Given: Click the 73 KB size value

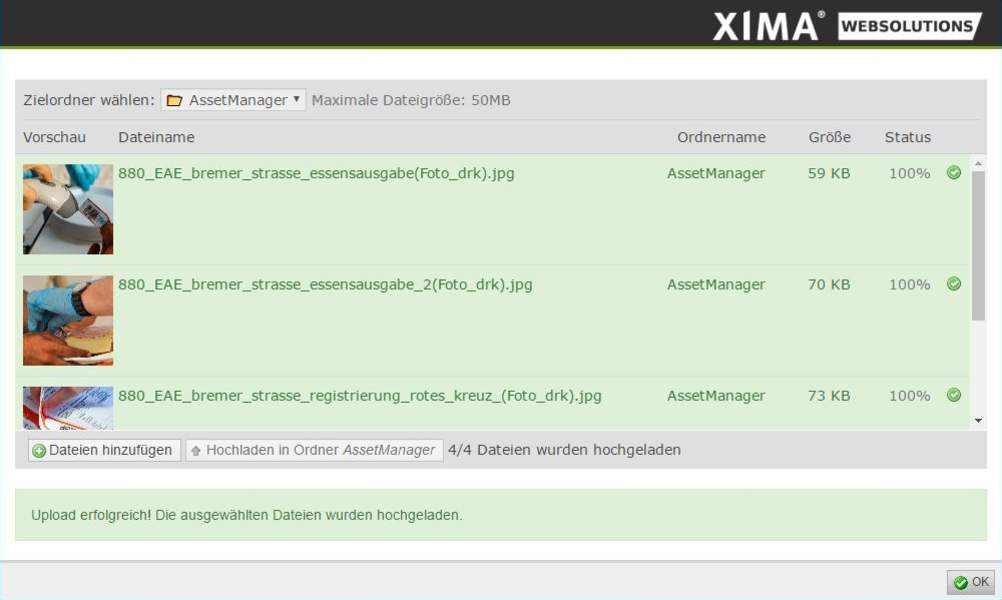Looking at the screenshot, I should 829,396.
